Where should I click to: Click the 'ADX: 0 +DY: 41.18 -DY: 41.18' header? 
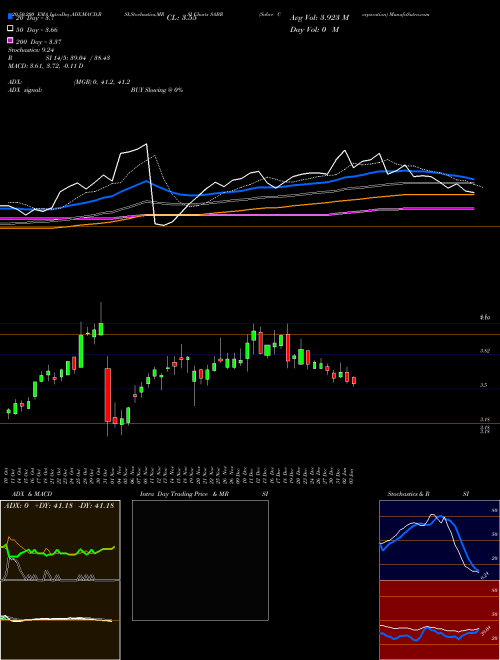point(59,506)
